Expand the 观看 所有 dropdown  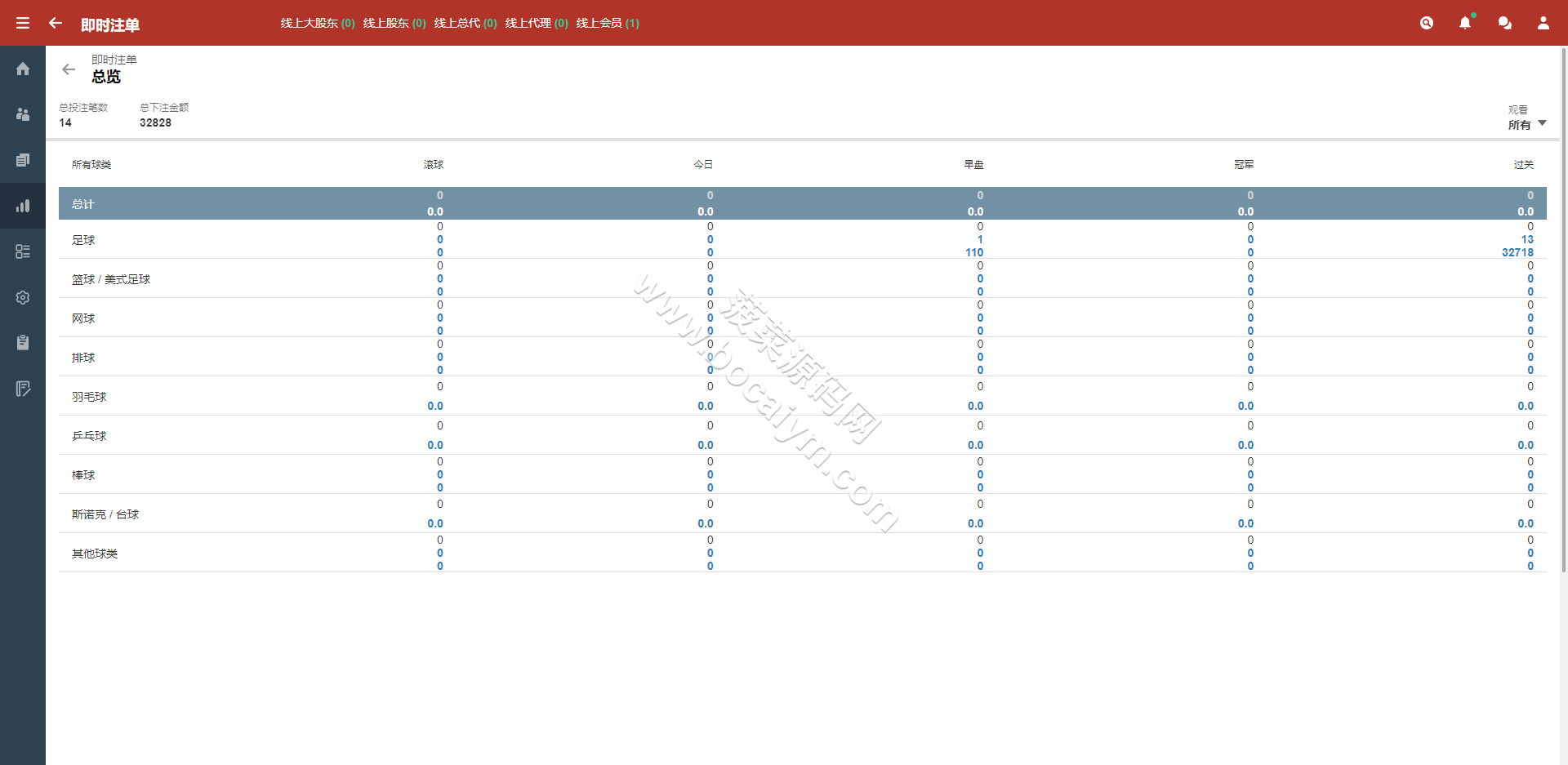(1527, 124)
